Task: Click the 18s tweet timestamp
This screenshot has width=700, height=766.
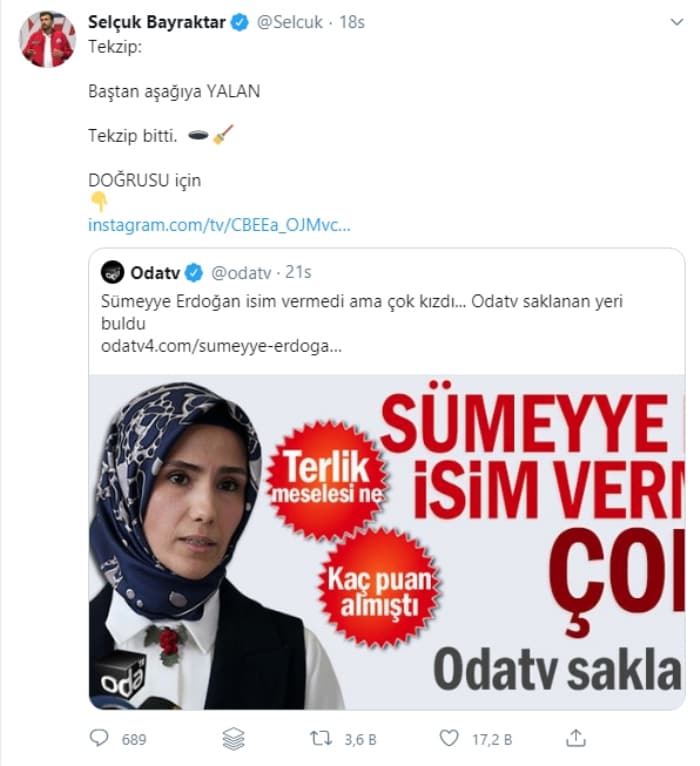Action: (352, 22)
